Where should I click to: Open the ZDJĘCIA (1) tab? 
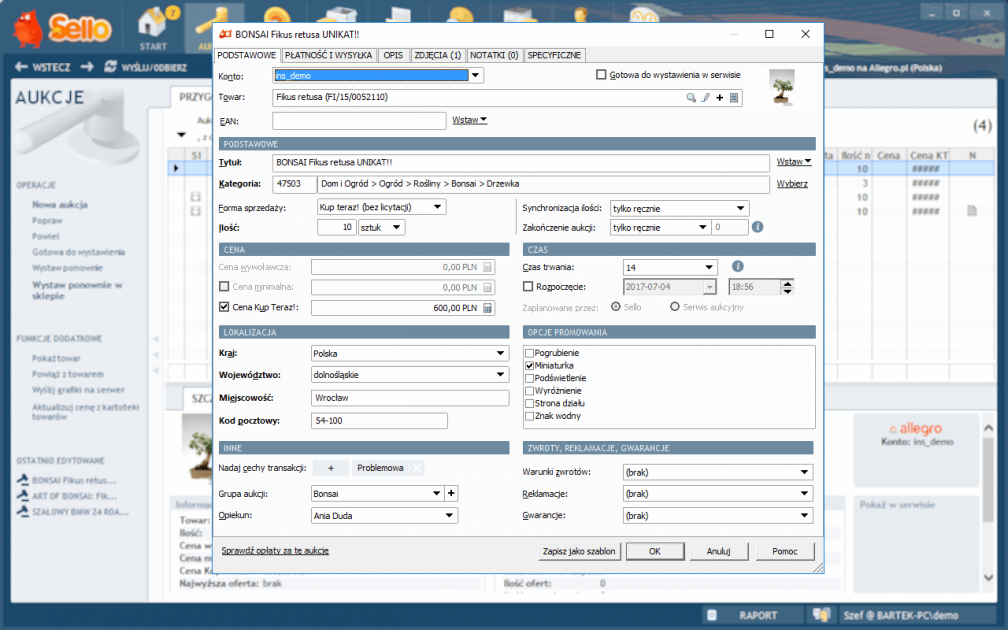437,55
